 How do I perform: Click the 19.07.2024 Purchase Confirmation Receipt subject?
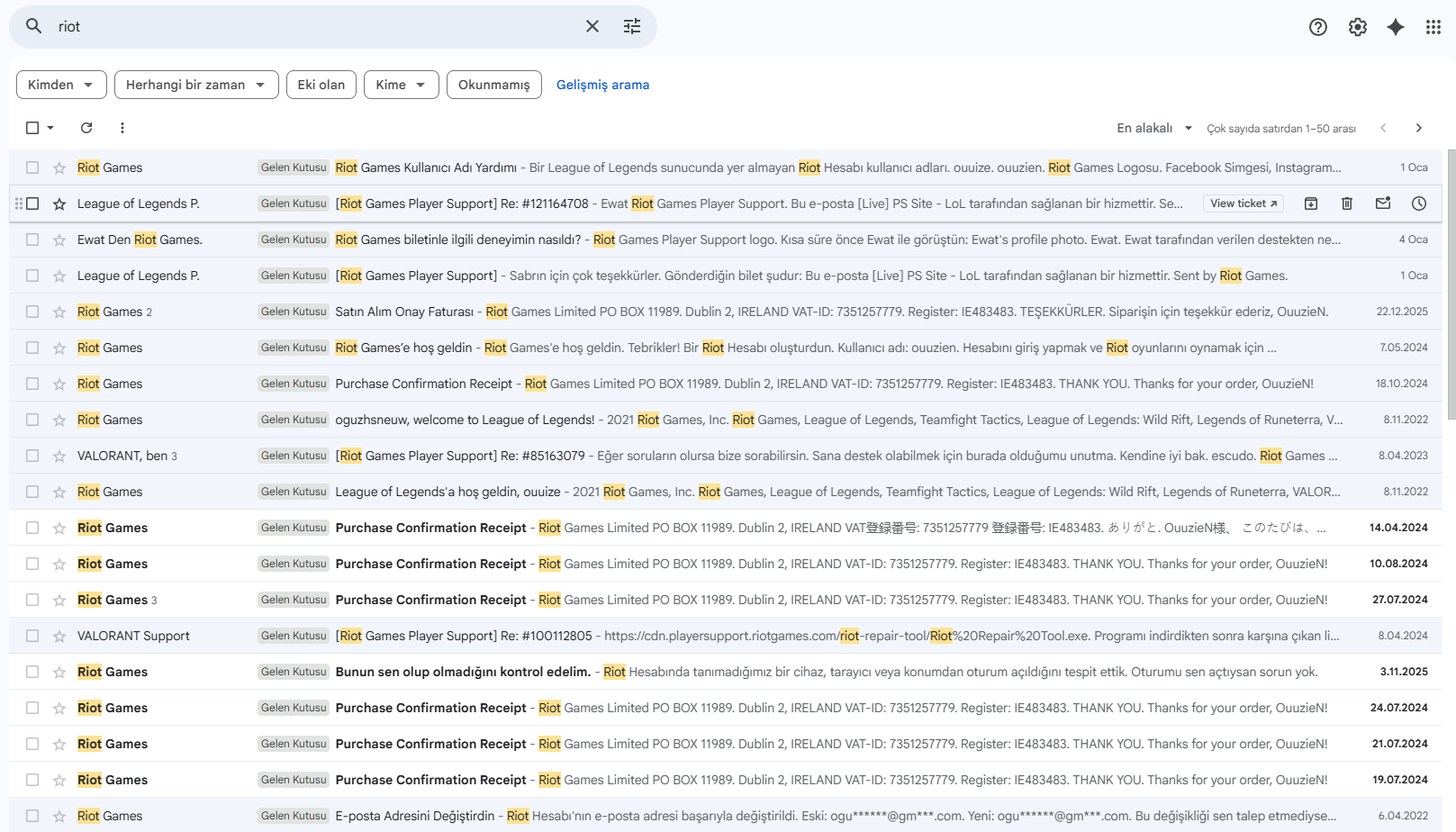point(430,780)
